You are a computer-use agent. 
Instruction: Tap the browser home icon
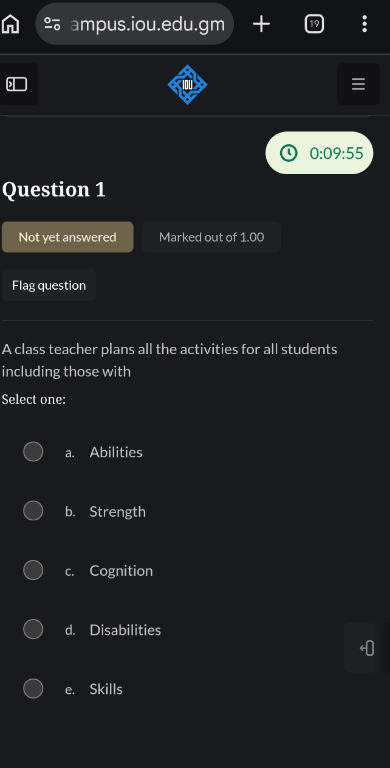(10, 24)
